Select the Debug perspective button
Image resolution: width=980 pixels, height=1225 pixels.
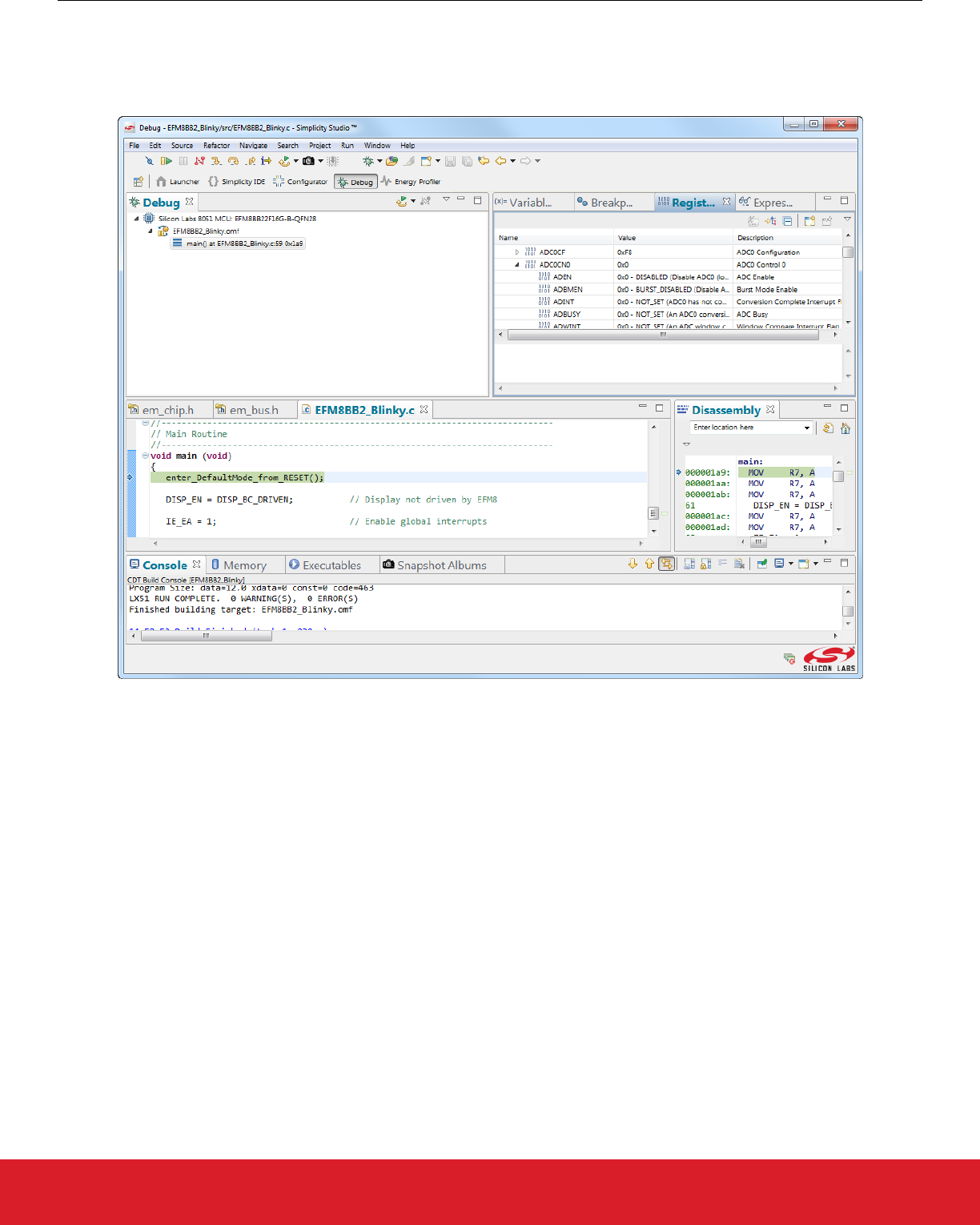[x=356, y=182]
